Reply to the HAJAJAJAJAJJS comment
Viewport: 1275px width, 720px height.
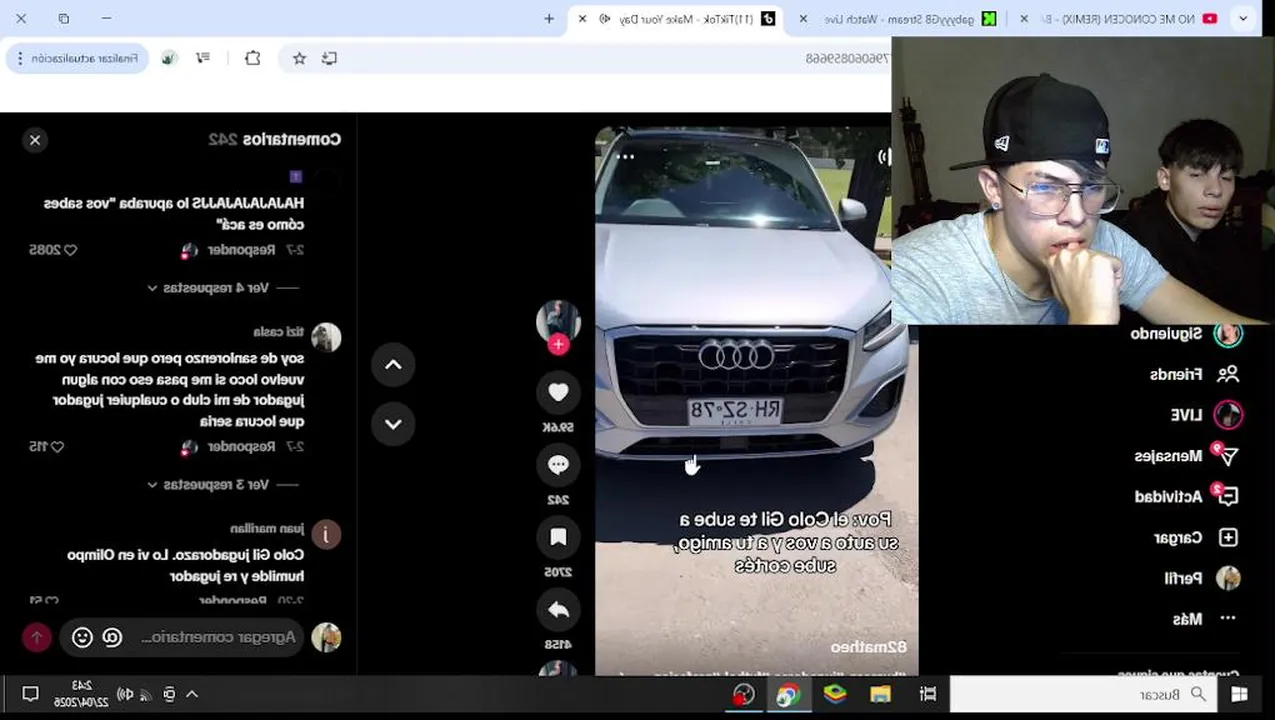(x=241, y=250)
